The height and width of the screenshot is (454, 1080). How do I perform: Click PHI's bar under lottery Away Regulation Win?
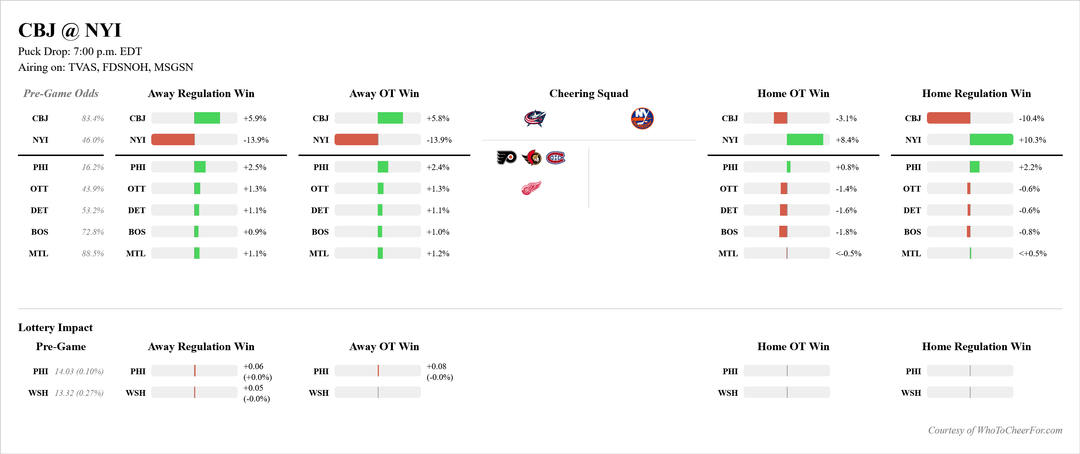pyautogui.click(x=194, y=371)
